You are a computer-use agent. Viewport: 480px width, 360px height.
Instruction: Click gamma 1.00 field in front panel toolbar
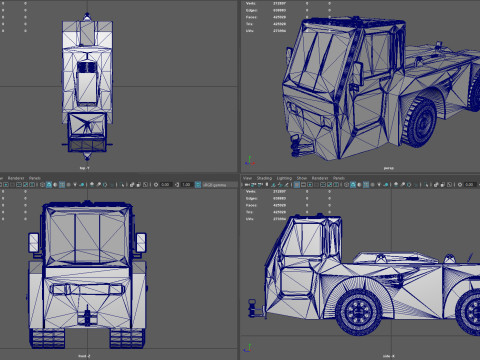[187, 185]
